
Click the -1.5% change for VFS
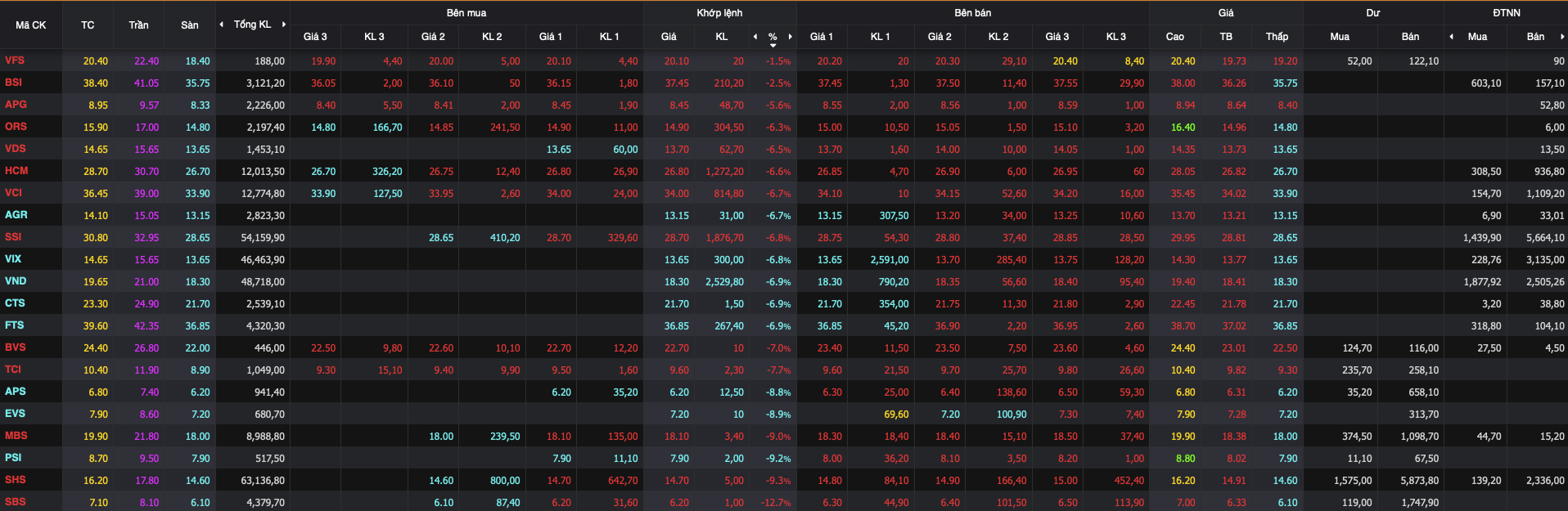[778, 61]
